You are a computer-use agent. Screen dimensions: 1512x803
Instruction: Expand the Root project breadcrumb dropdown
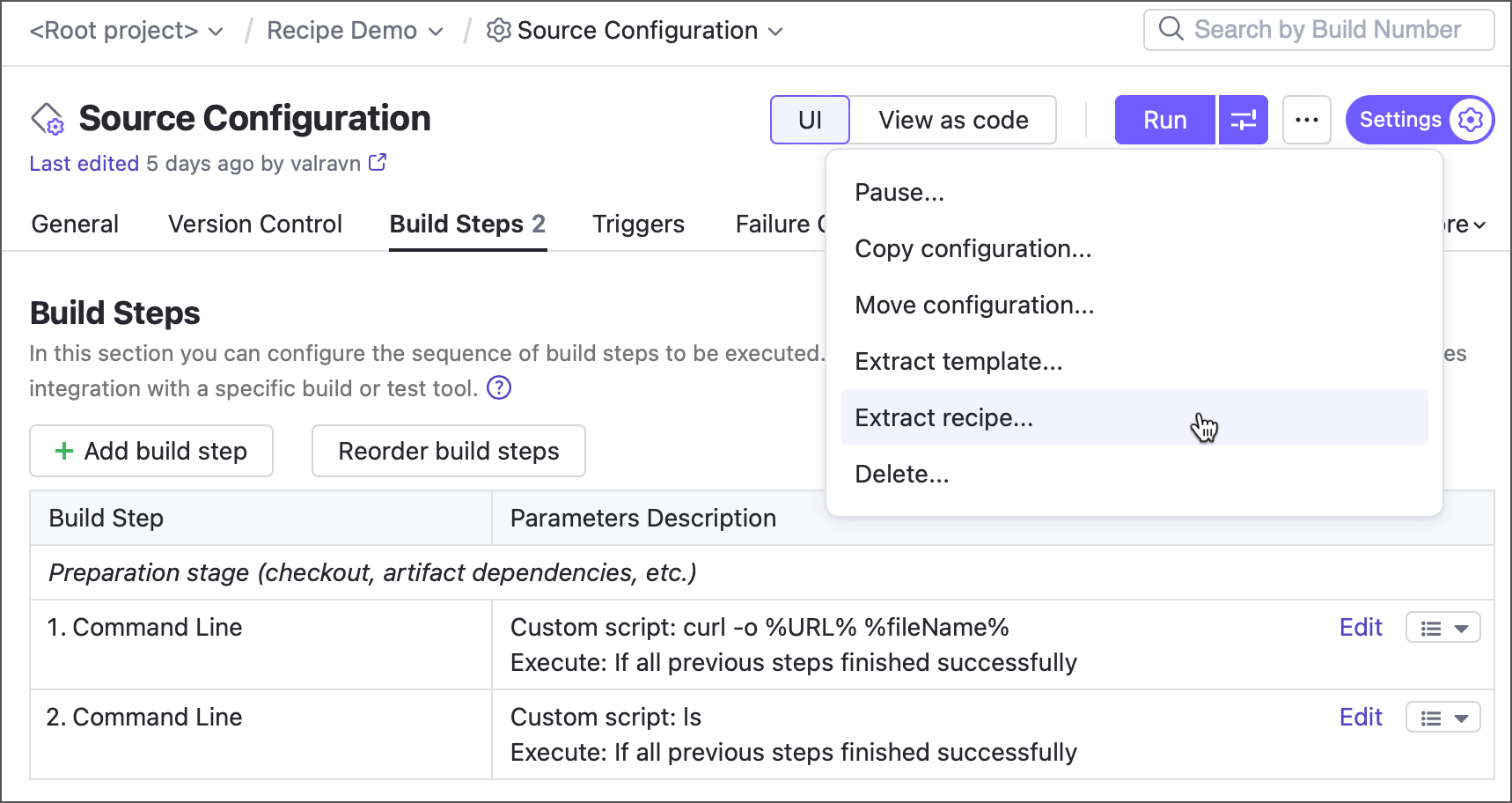click(x=216, y=32)
